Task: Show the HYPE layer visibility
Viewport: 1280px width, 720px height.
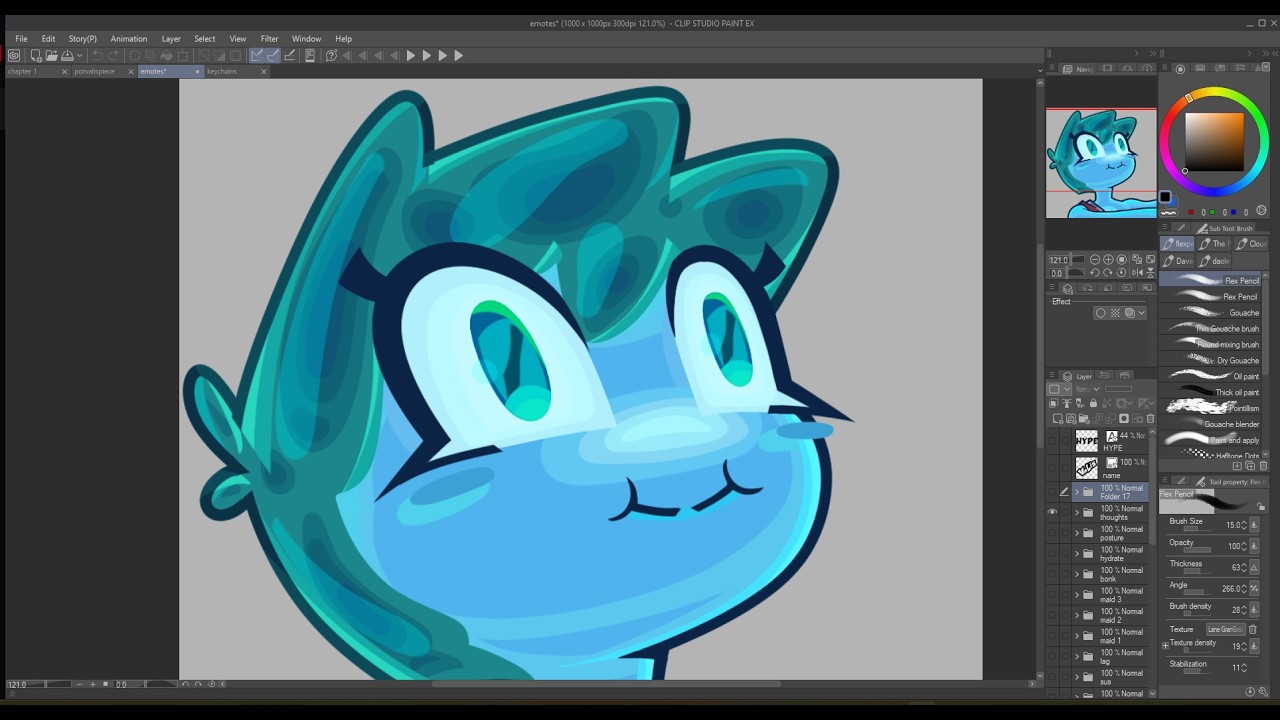Action: 1052,441
